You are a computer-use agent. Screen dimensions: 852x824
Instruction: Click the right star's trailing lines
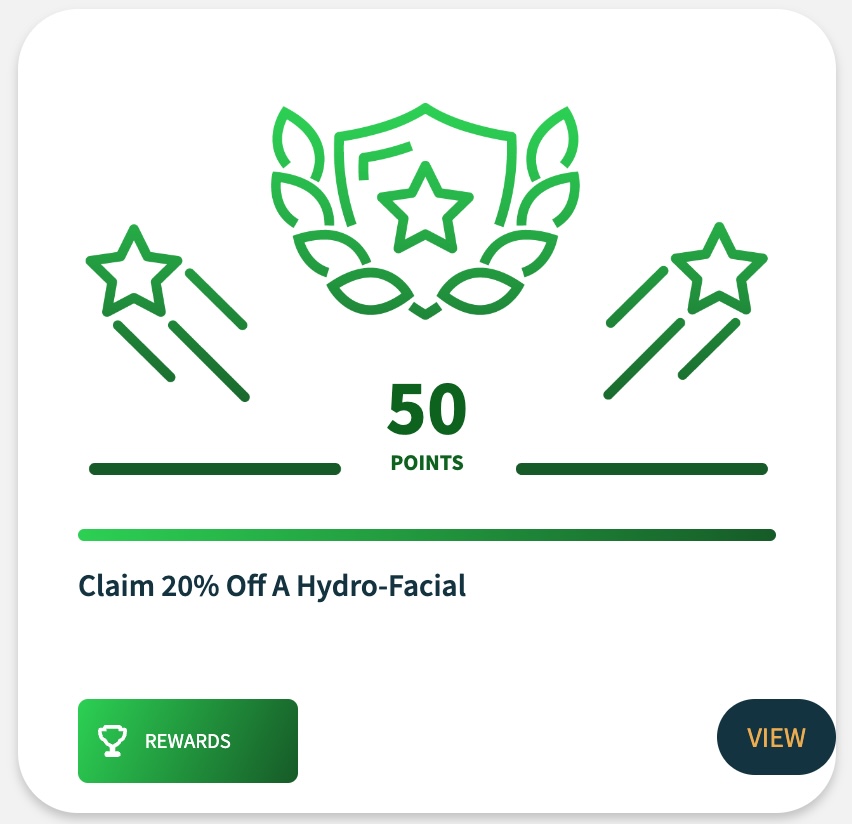[x=672, y=333]
